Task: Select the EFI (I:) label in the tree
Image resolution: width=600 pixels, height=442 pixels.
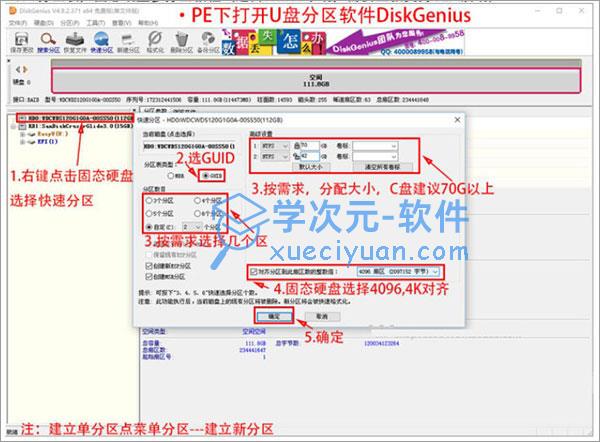Action: coord(47,142)
